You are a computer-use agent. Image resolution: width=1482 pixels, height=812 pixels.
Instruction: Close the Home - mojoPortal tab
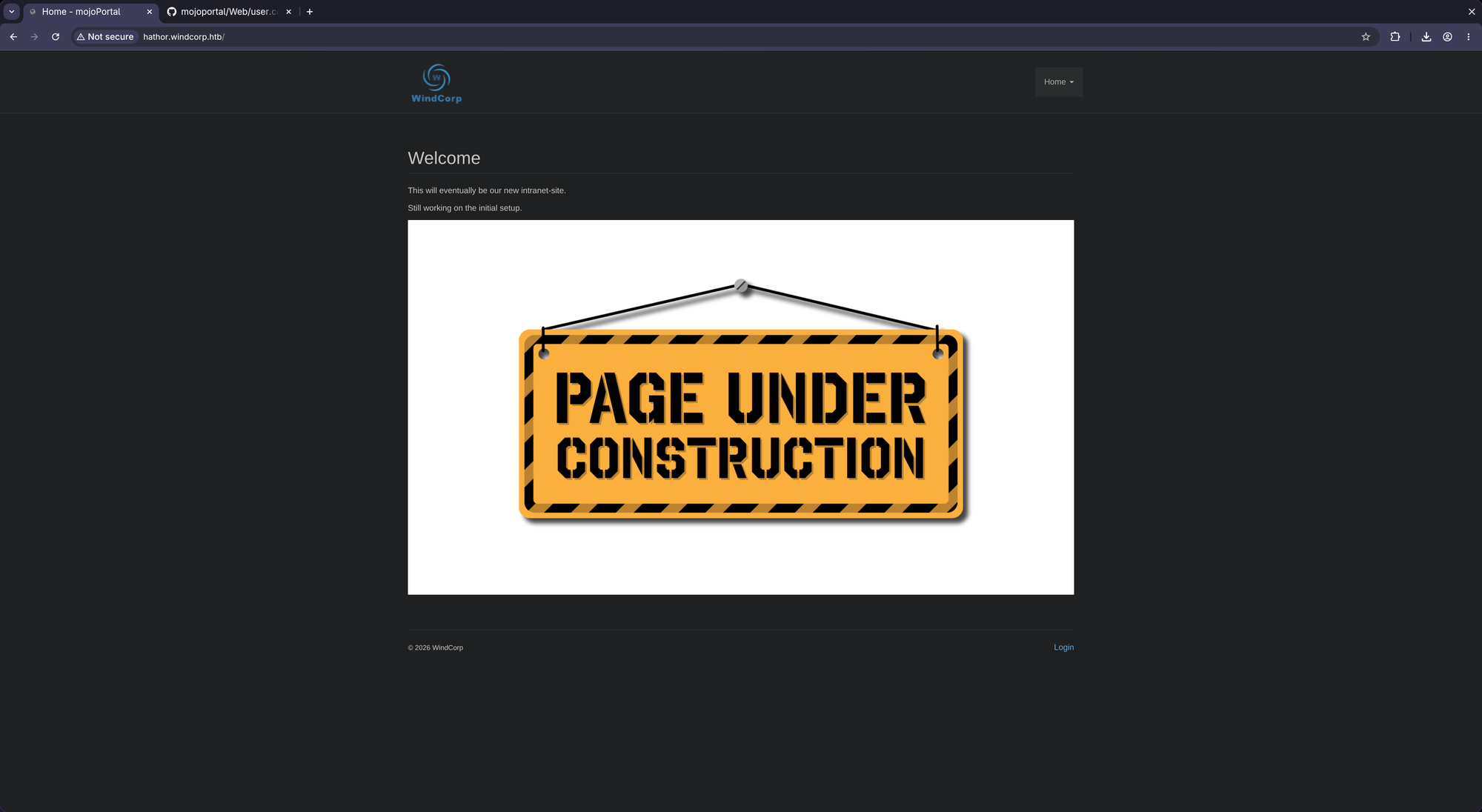pyautogui.click(x=150, y=12)
